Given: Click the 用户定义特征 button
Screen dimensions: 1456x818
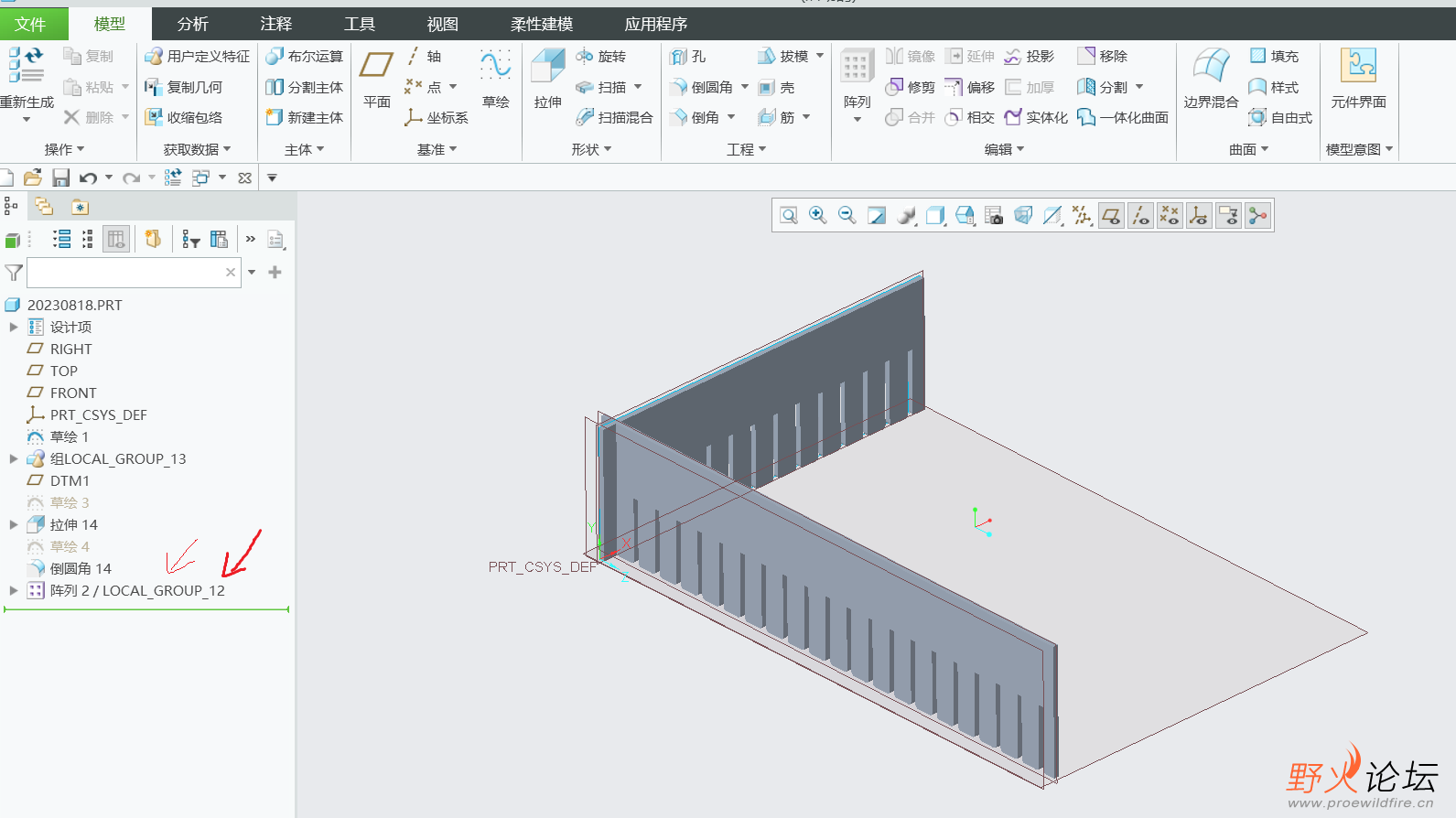Looking at the screenshot, I should [197, 57].
